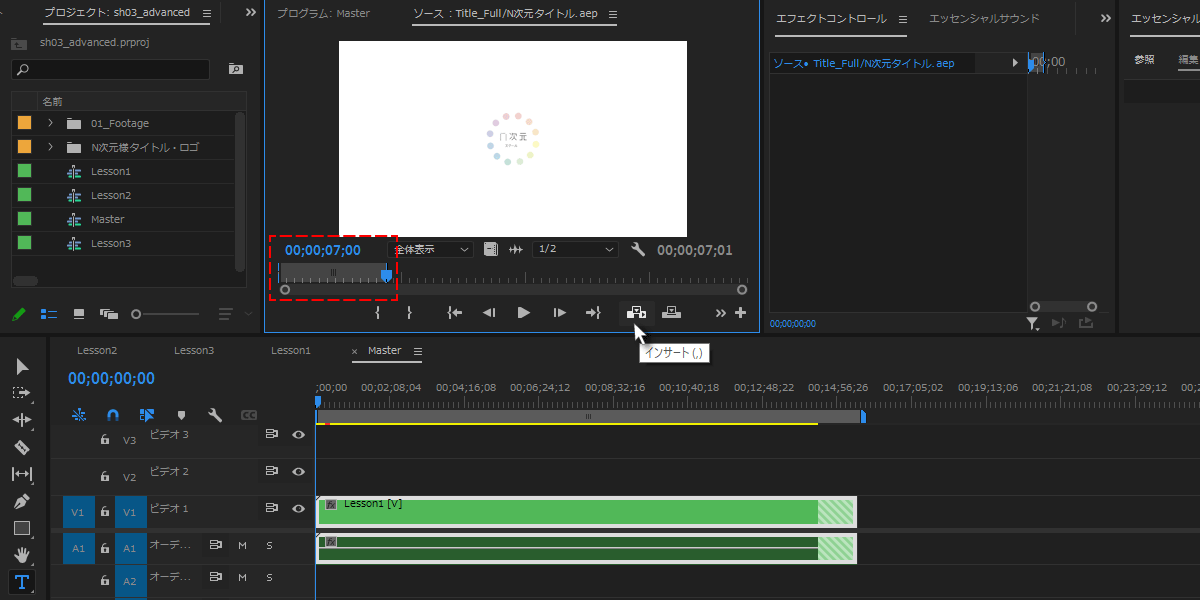Image resolution: width=1200 pixels, height=600 pixels.
Task: Toggle captions CC track button
Action: coord(249,414)
